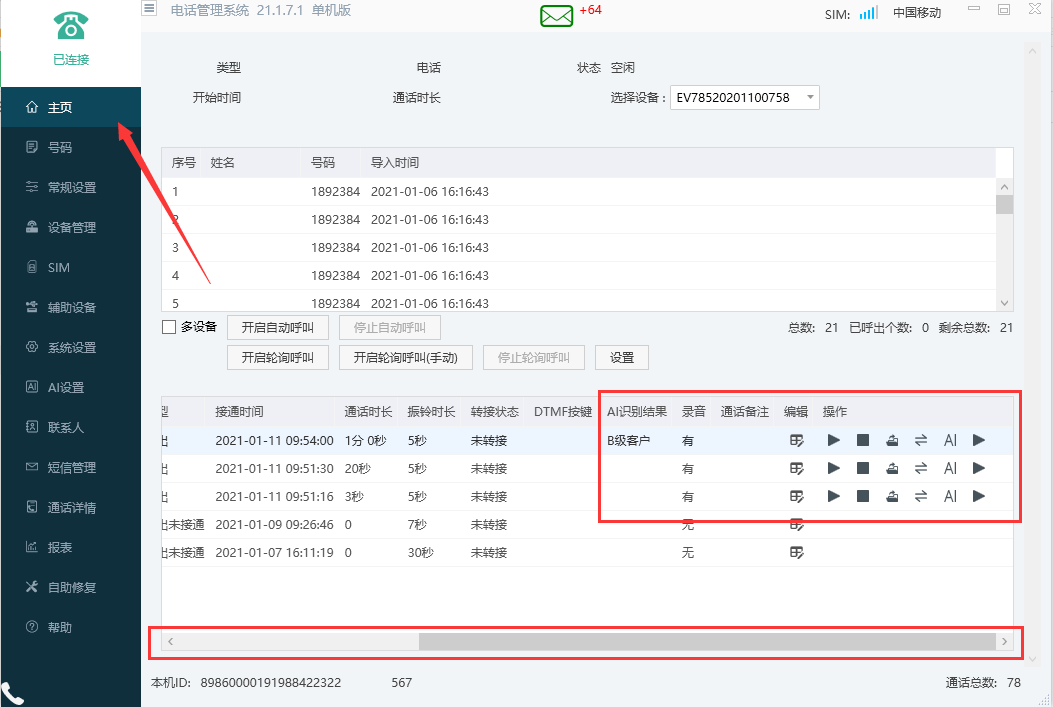Click the number list scrollbar up arrow
Image resolution: width=1053 pixels, height=707 pixels.
(1005, 187)
